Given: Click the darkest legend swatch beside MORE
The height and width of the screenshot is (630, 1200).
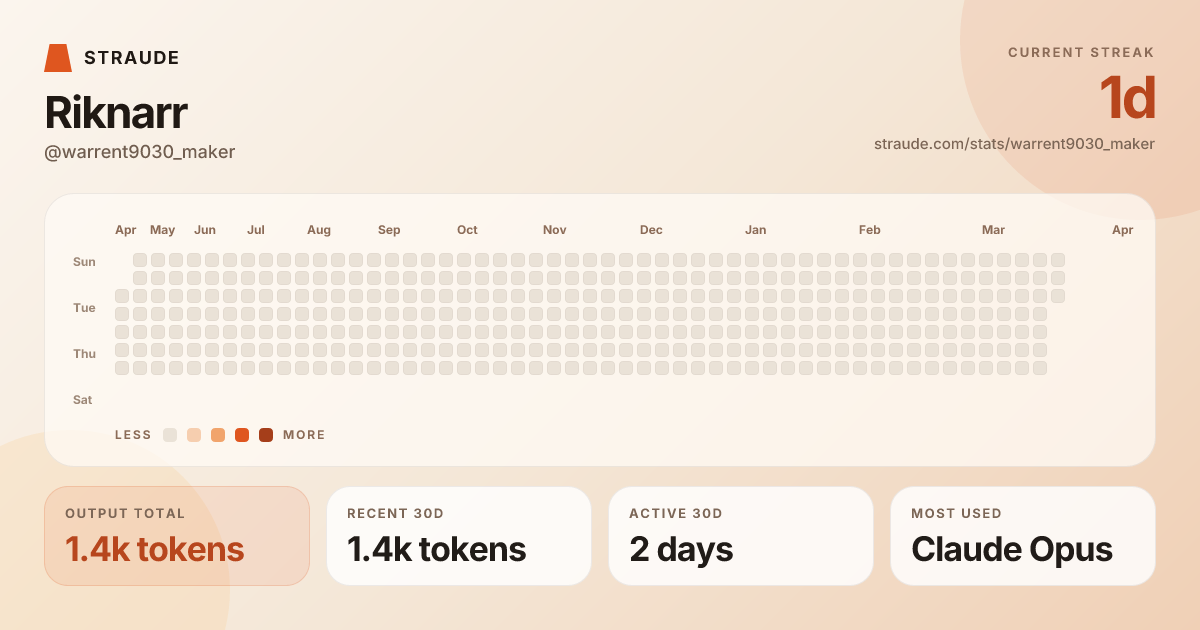Looking at the screenshot, I should point(266,435).
